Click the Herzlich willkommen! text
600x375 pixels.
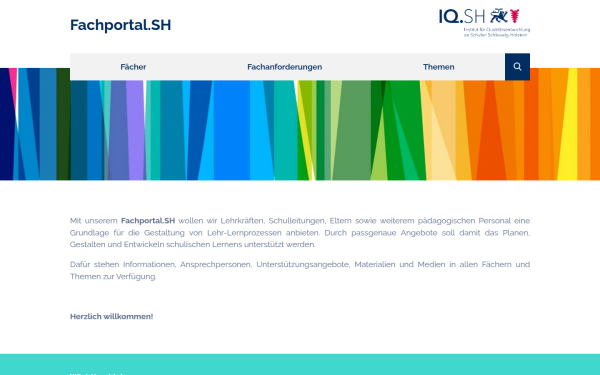pos(111,316)
